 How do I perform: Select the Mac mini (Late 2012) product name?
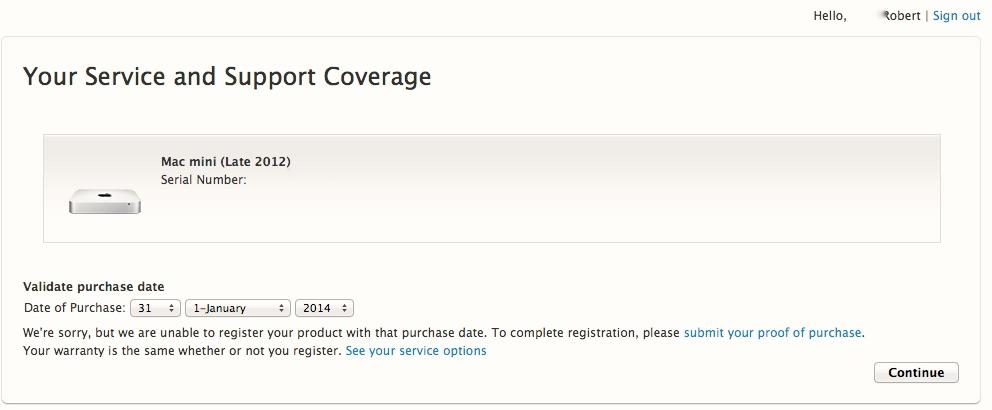pyautogui.click(x=226, y=162)
